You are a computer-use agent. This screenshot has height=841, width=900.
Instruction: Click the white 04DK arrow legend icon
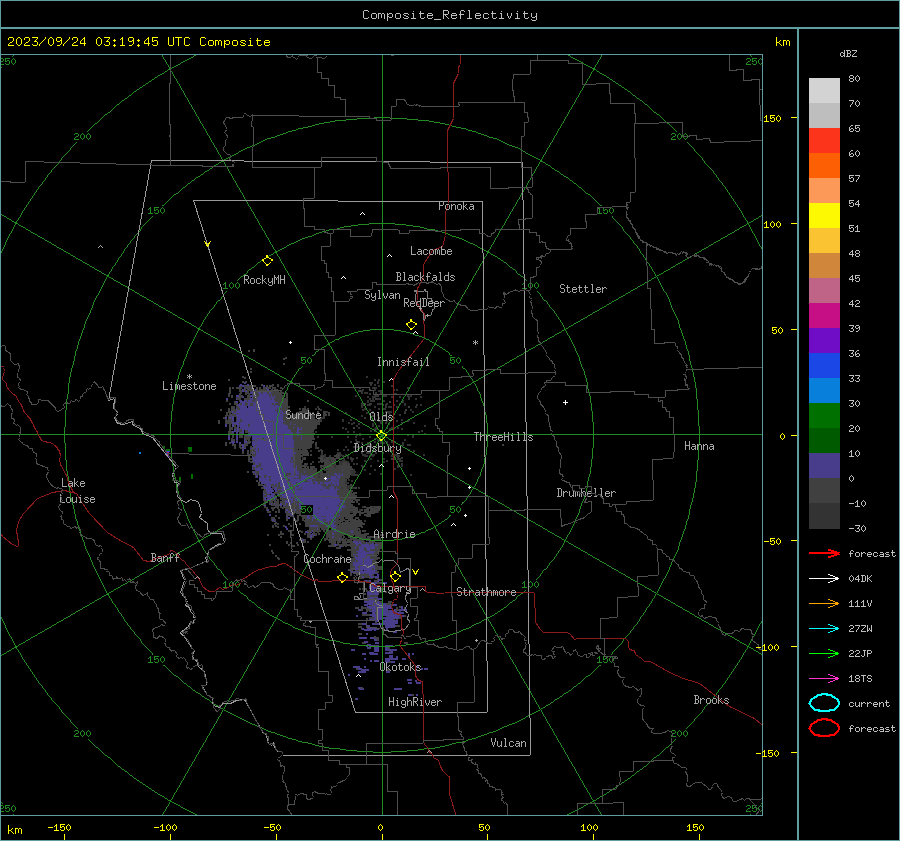point(824,578)
